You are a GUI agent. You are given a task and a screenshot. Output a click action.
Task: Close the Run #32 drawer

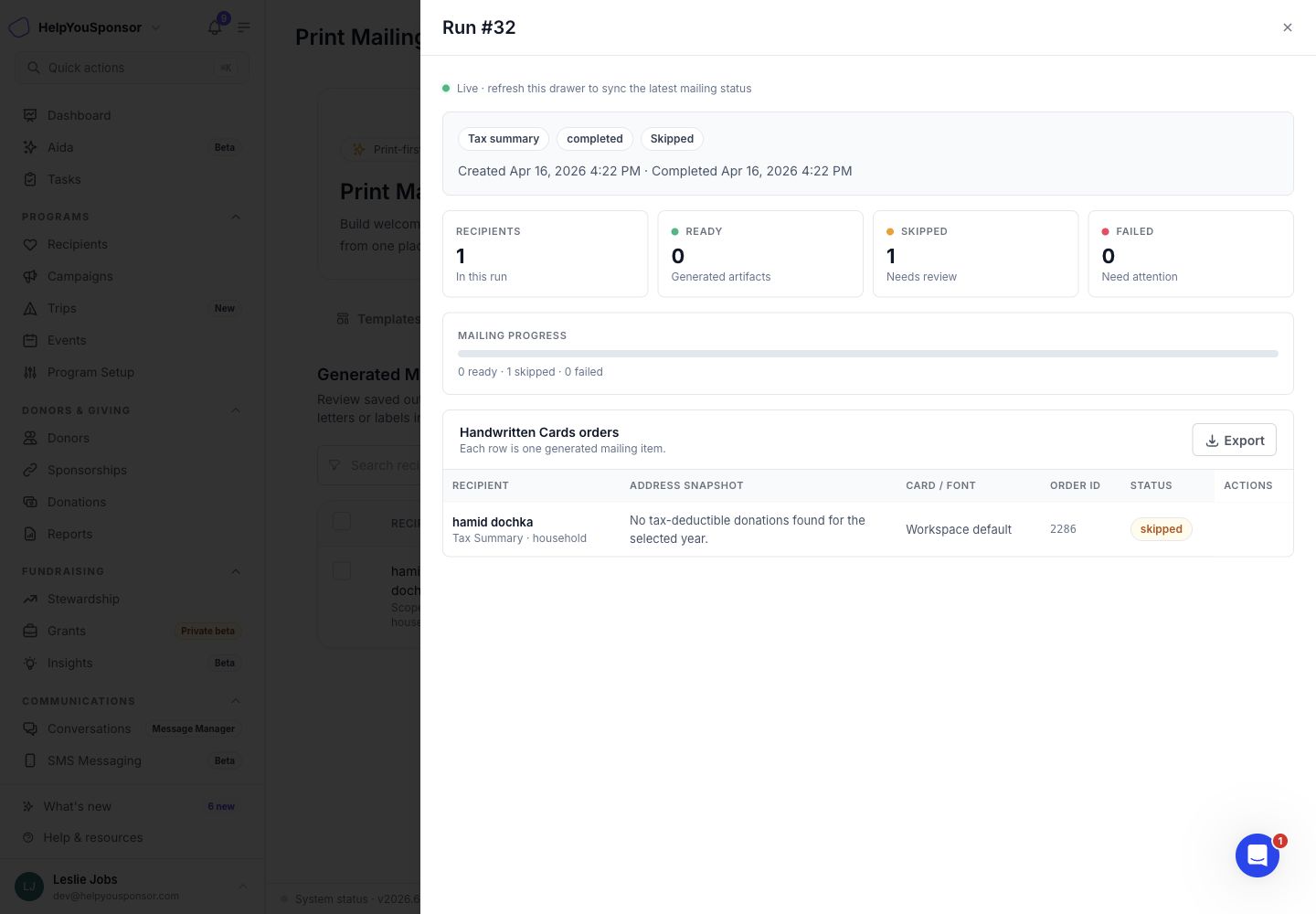tap(1288, 27)
